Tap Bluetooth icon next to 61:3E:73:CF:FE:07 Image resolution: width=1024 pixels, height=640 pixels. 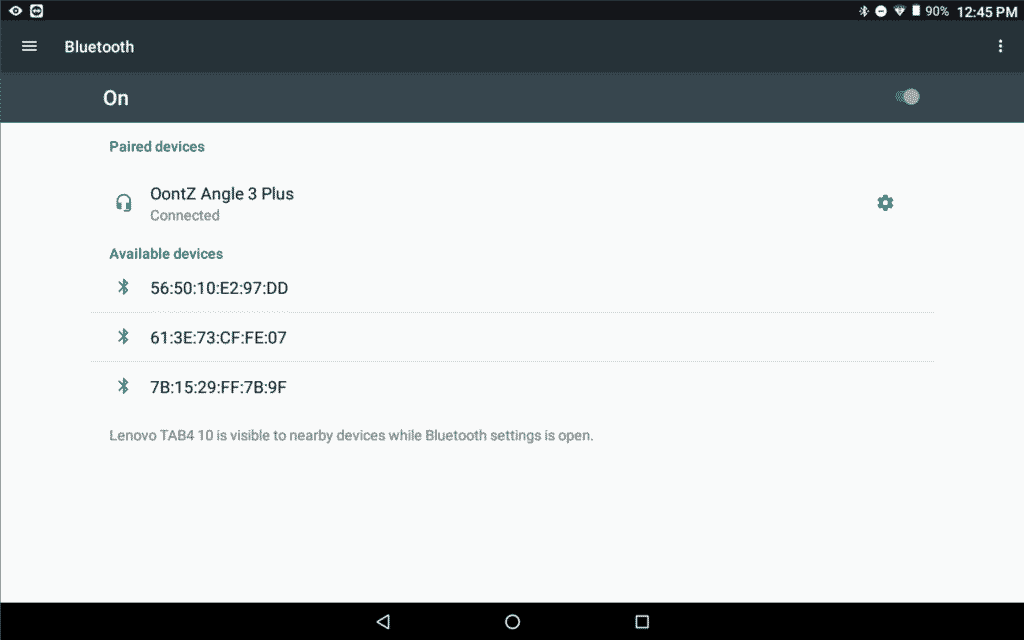(x=124, y=337)
